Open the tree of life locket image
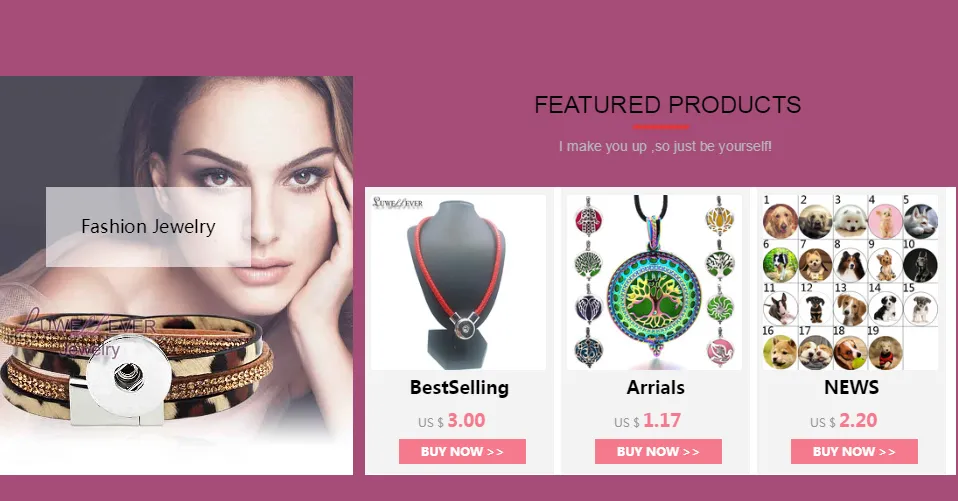 coord(654,282)
